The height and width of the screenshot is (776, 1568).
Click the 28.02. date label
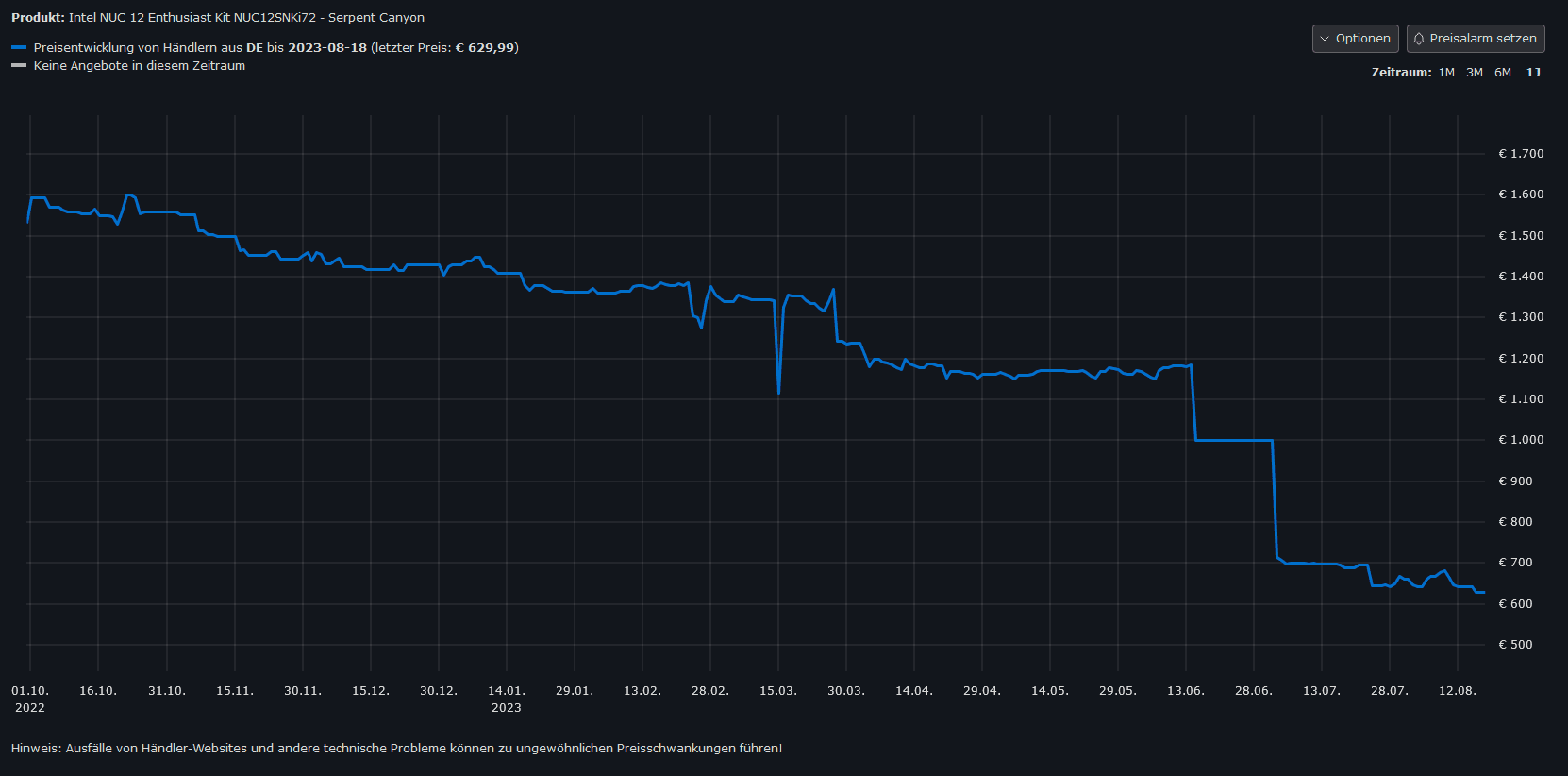(710, 691)
